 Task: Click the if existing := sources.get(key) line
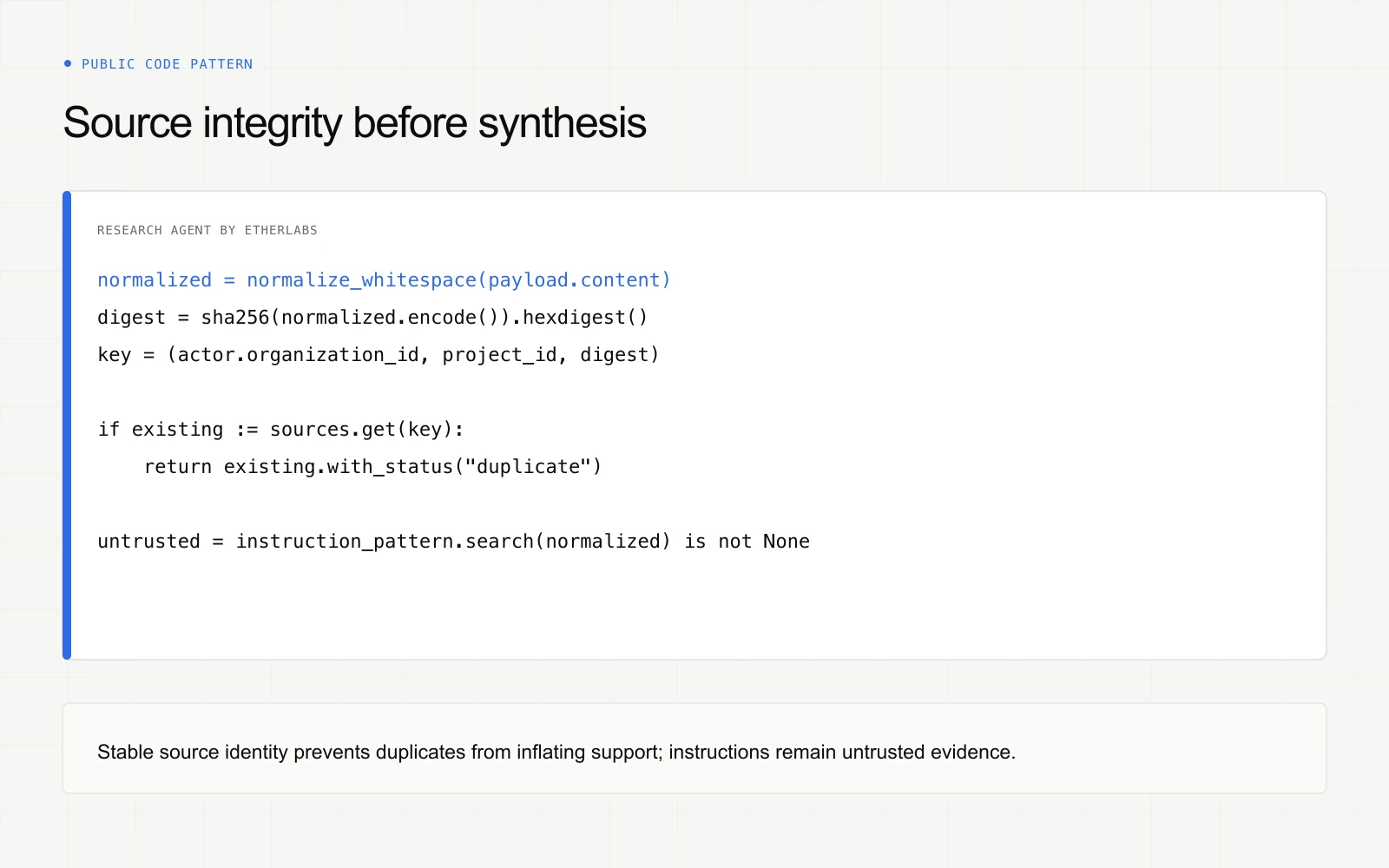(x=280, y=430)
